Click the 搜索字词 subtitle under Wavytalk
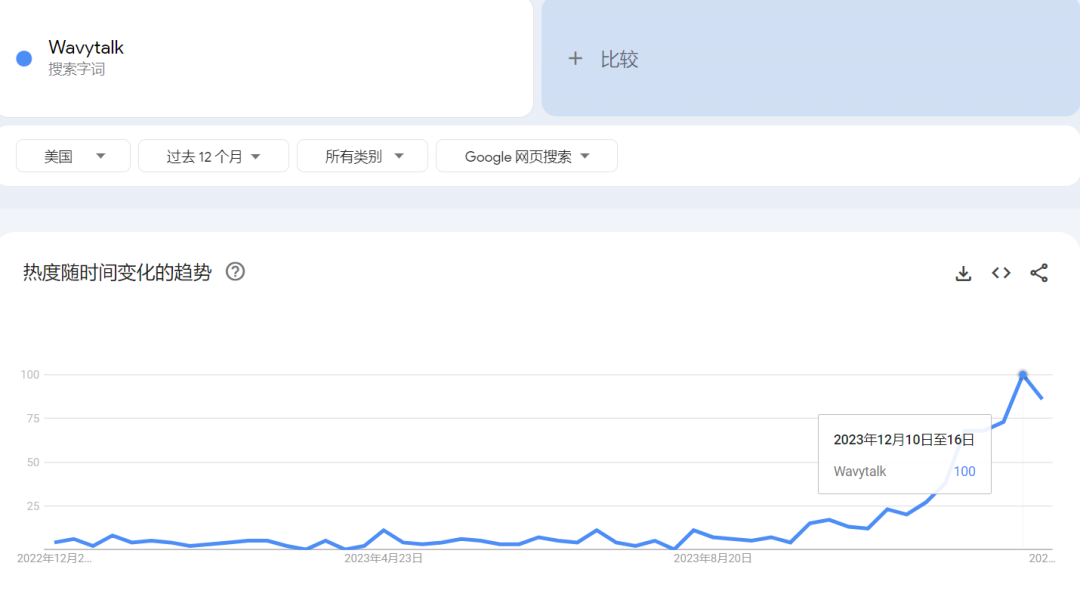1080x600 pixels. pos(76,70)
